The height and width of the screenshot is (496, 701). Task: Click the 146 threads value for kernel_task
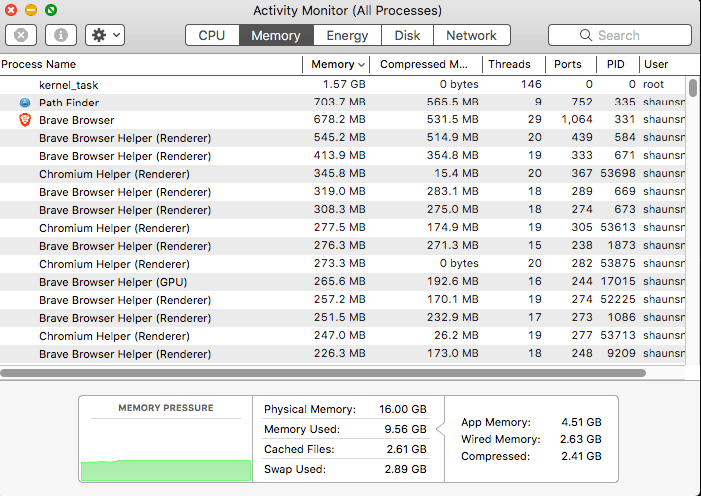point(531,85)
